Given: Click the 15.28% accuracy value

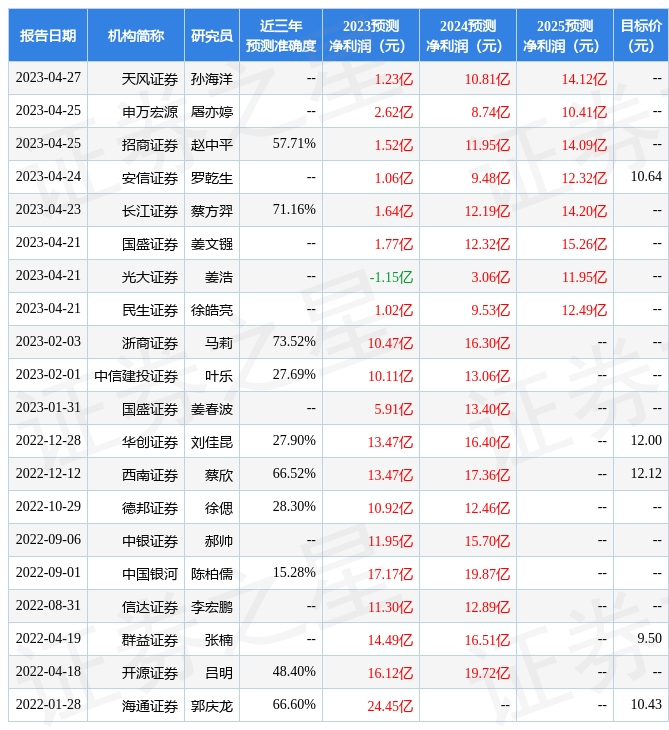Looking at the screenshot, I should coord(294,573).
